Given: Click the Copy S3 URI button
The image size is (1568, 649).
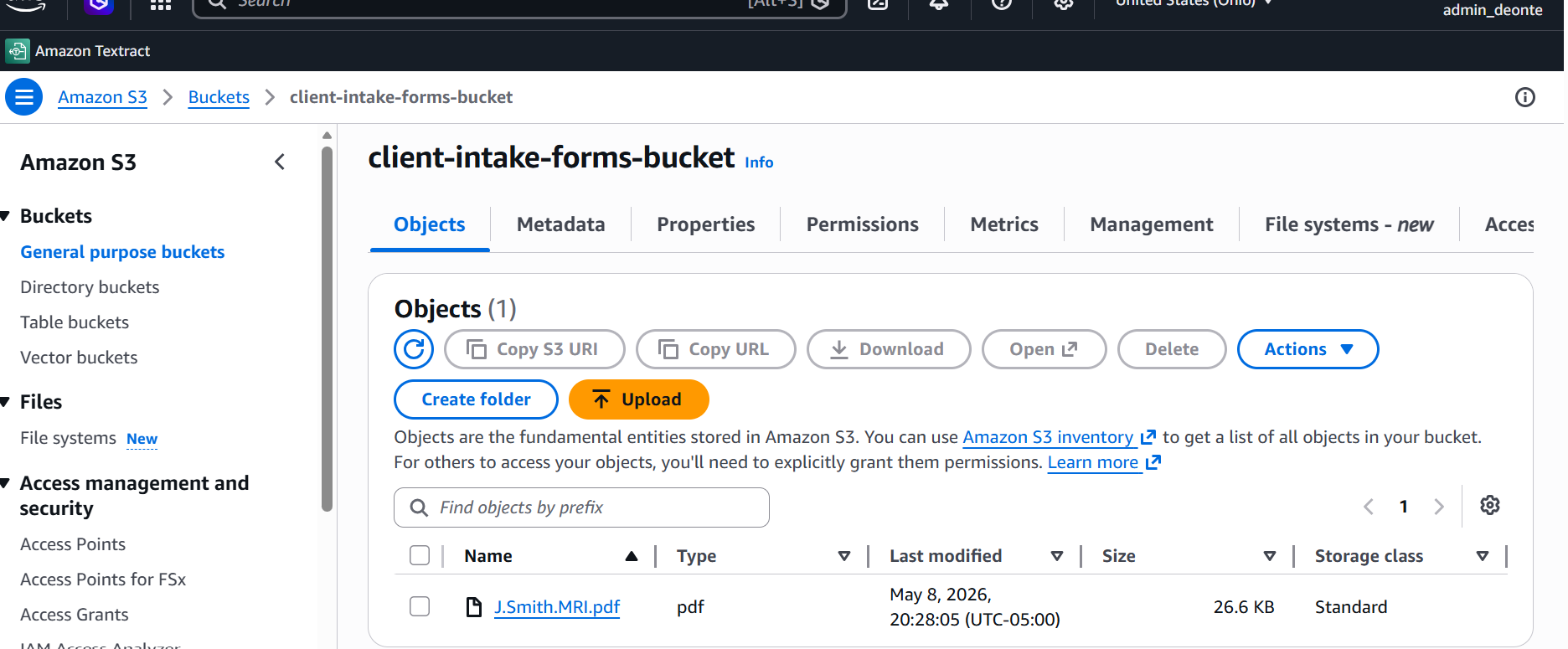Looking at the screenshot, I should pyautogui.click(x=534, y=349).
